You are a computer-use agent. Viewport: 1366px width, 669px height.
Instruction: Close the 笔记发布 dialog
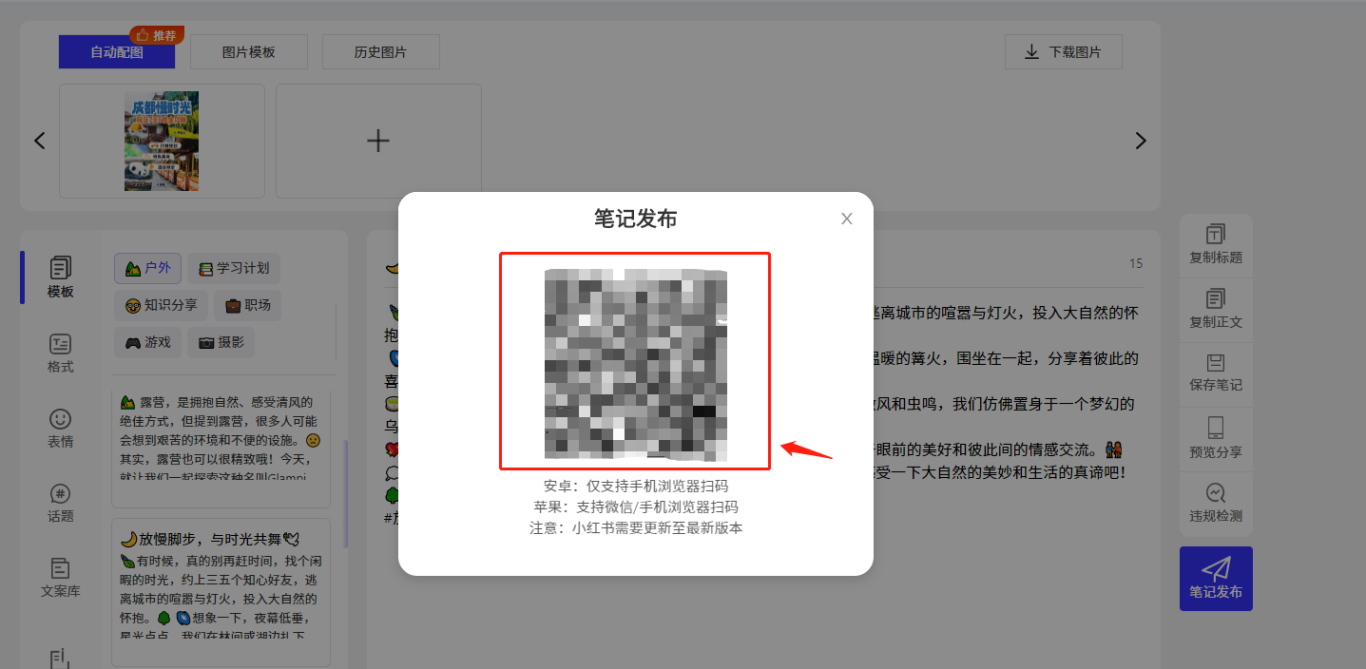[846, 219]
